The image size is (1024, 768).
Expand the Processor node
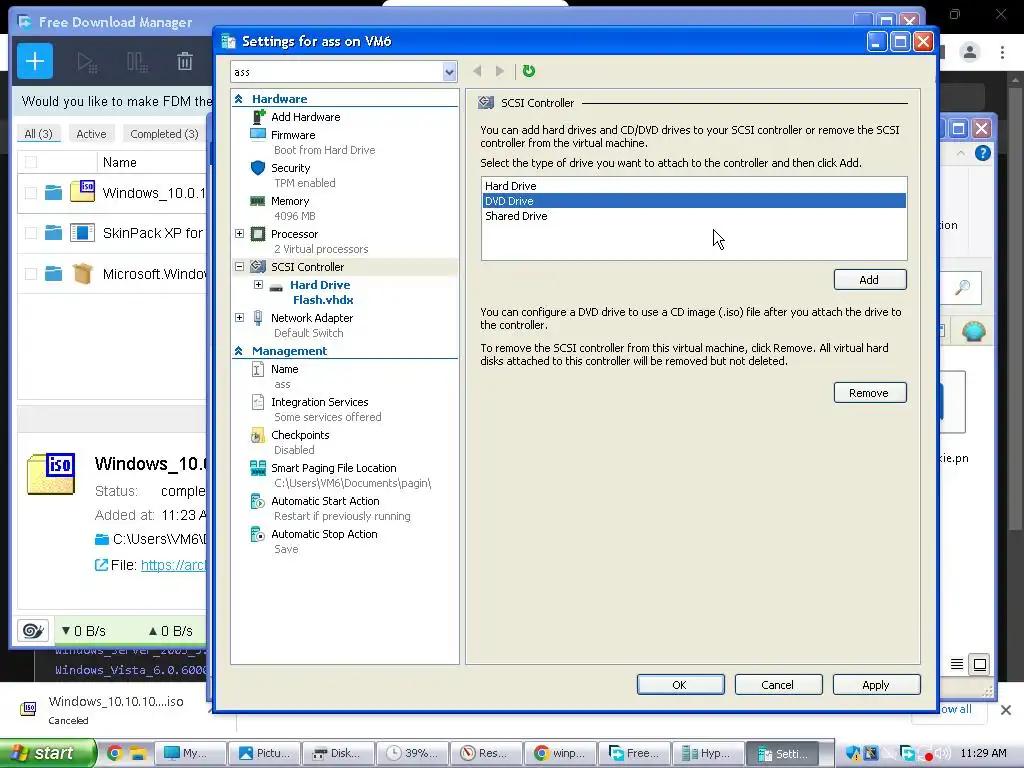[x=240, y=234]
